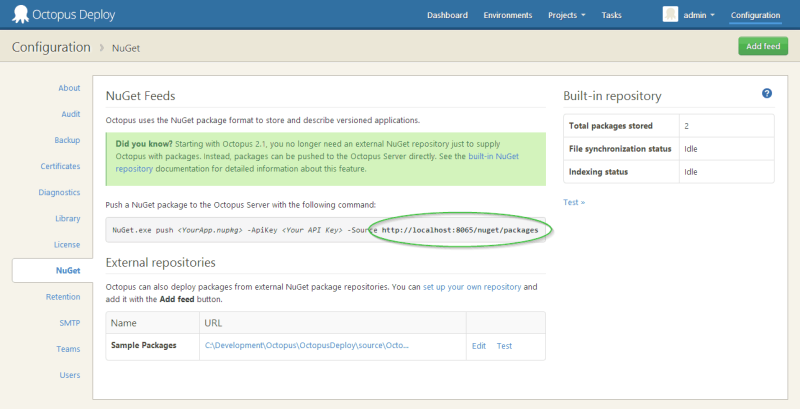The height and width of the screenshot is (409, 800).
Task: Open the Certificates sidebar section
Action: click(60, 166)
